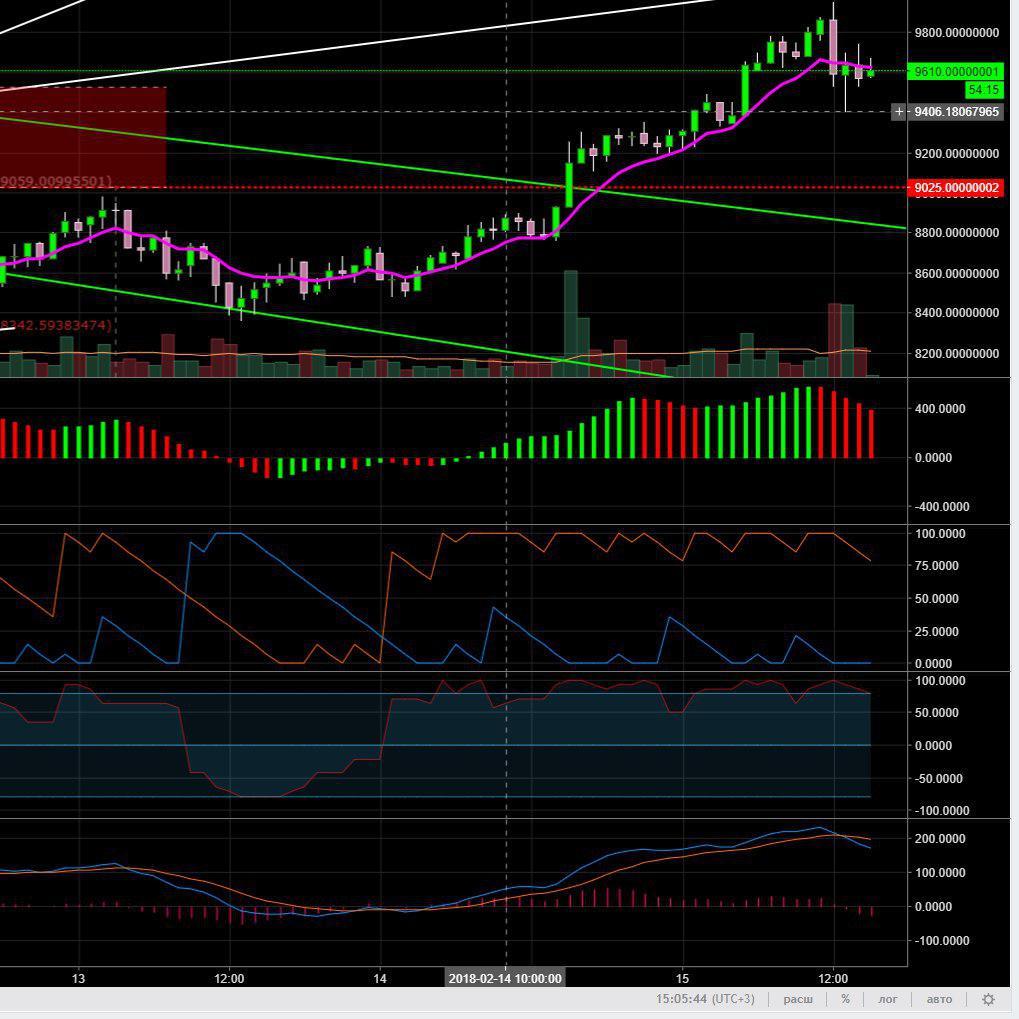
Task: Click the 15 date label on time axis
Action: click(x=682, y=979)
